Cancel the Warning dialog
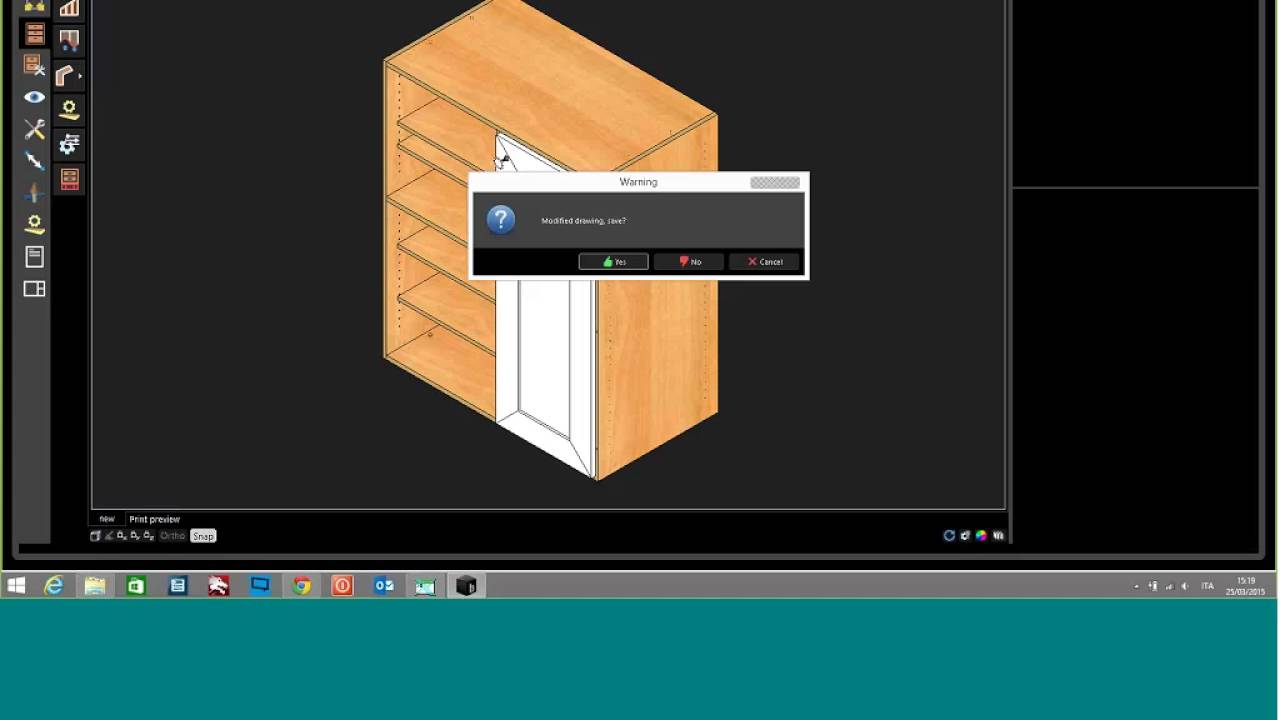Viewport: 1280px width, 720px height. pos(764,262)
